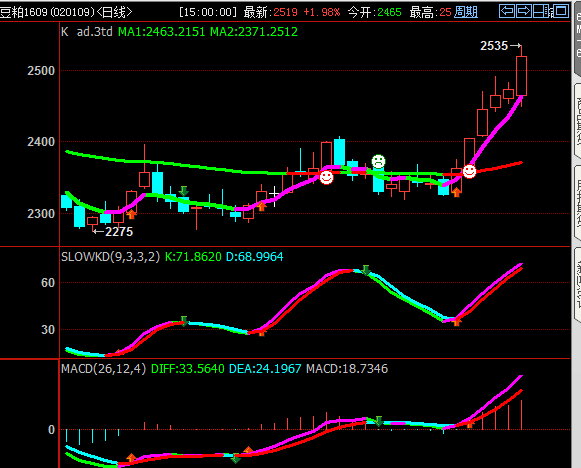Click the red smiley marker below the 2400 candle
Image resolution: width=581 pixels, height=468 pixels.
click(x=326, y=177)
